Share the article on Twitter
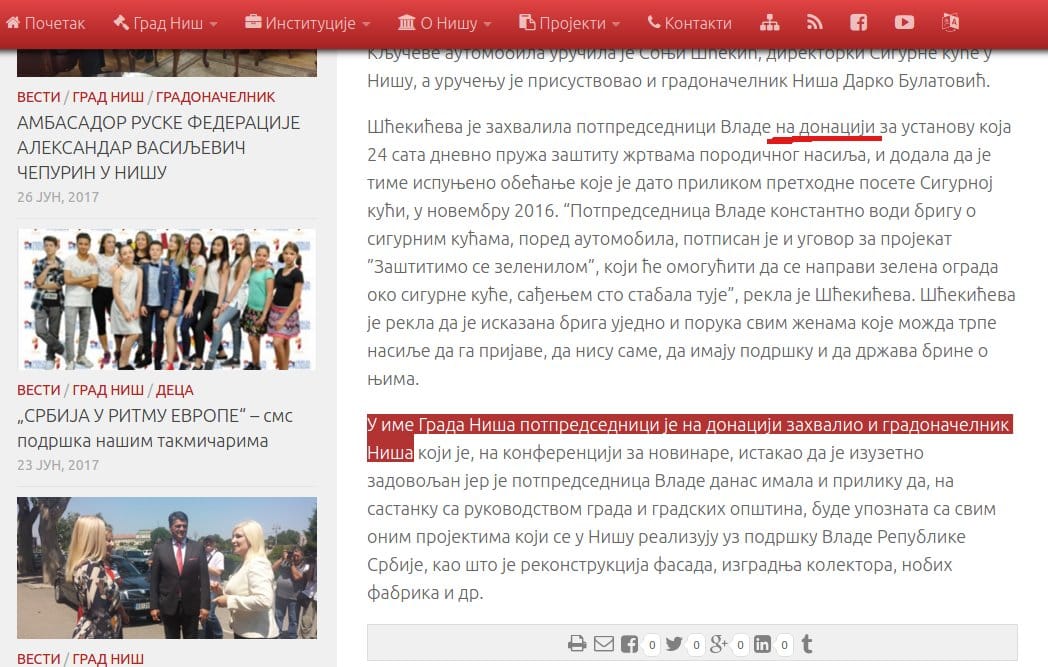The image size is (1048, 667). (672, 644)
